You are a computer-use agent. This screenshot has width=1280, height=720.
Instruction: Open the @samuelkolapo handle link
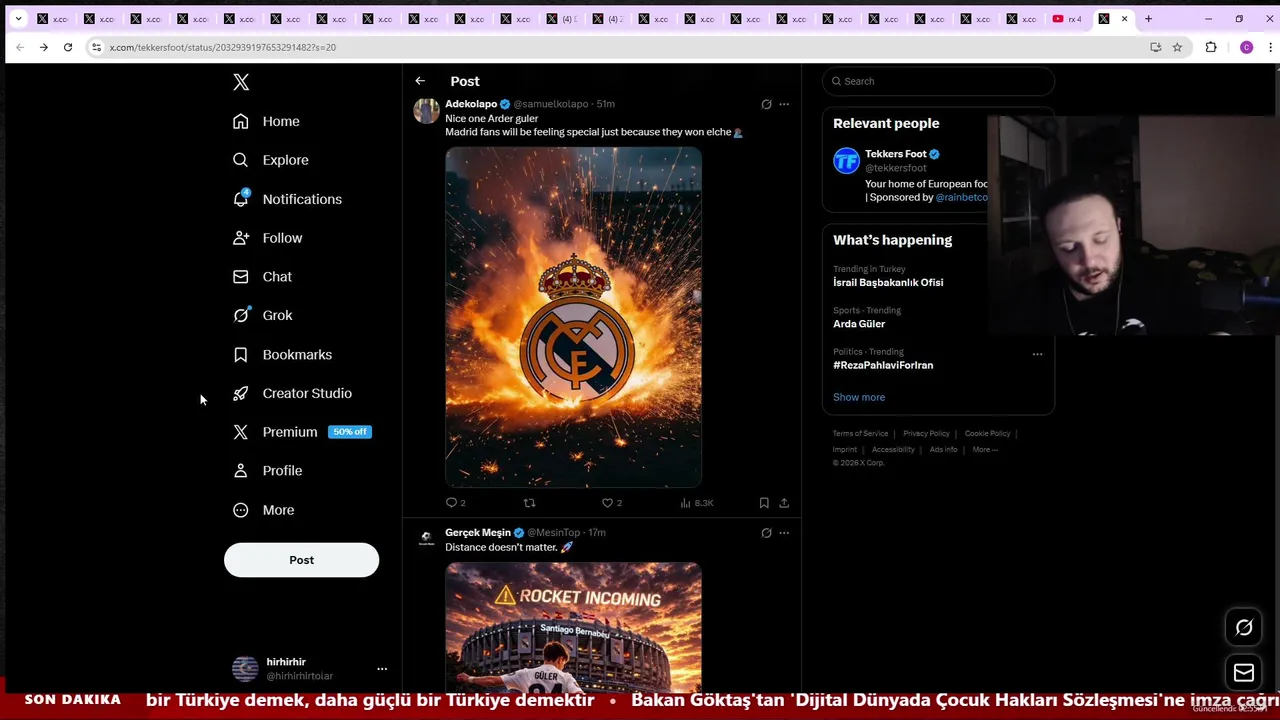(x=551, y=104)
